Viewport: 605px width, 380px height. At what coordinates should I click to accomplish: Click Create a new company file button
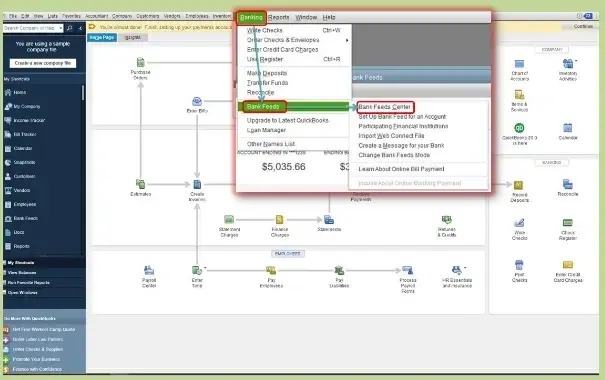42,63
